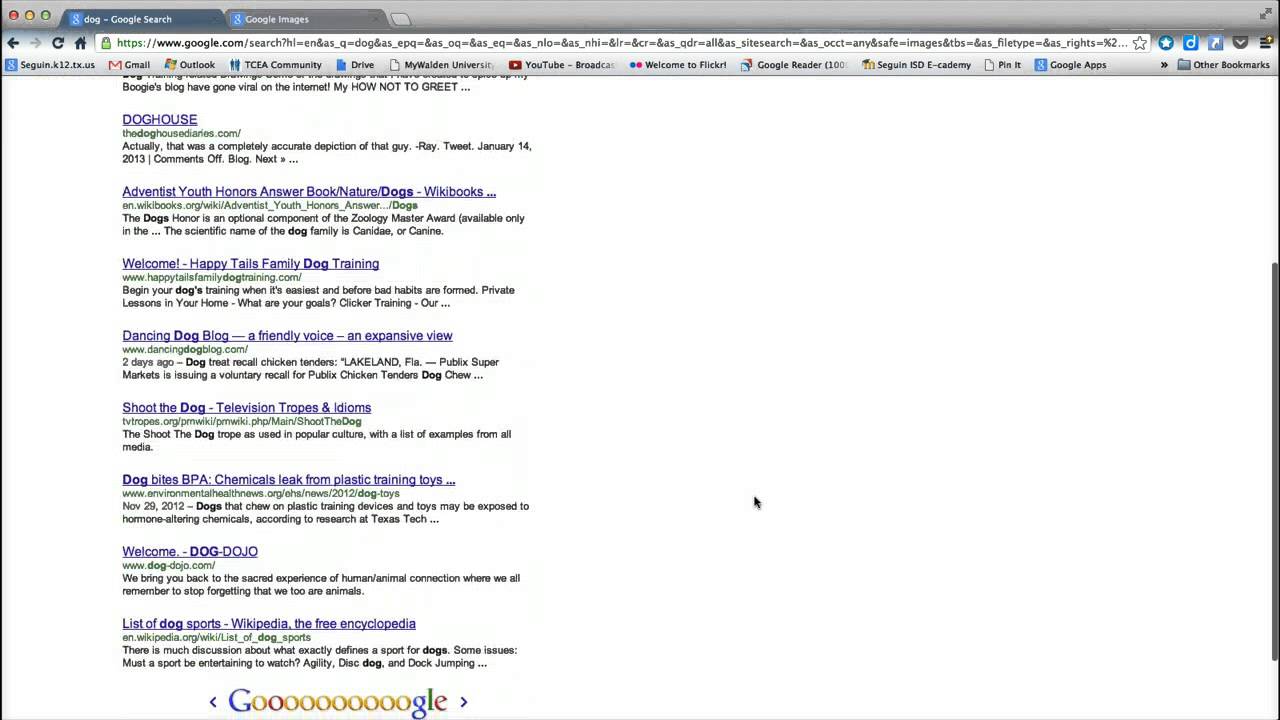The width and height of the screenshot is (1280, 720).
Task: Open the Welcome to Flickr bookmark
Action: tap(678, 65)
